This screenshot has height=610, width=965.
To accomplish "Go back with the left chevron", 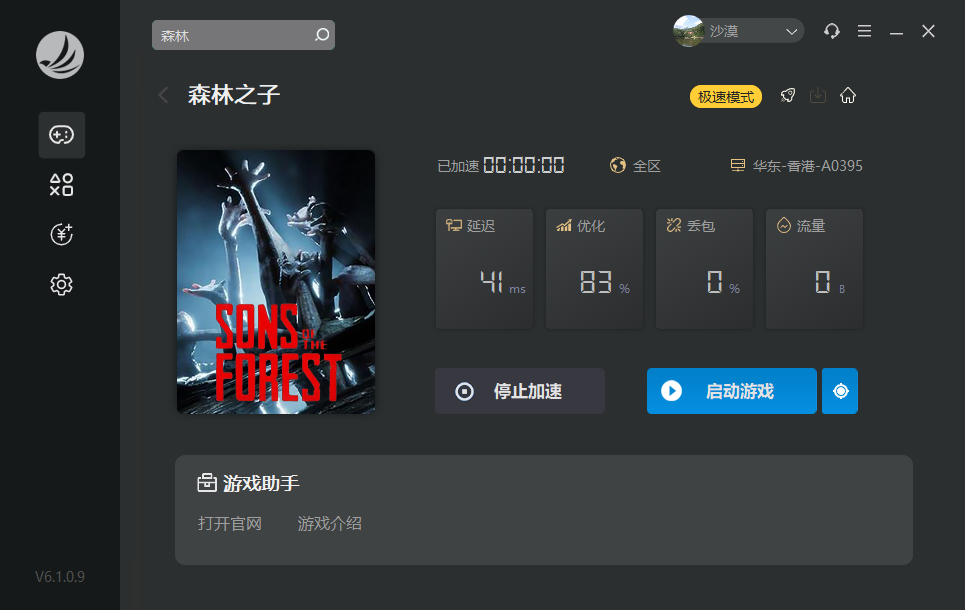I will (163, 95).
